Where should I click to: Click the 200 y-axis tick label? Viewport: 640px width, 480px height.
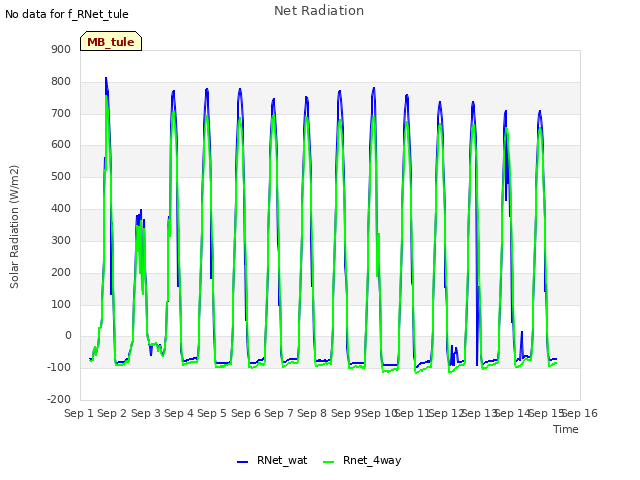point(61,272)
